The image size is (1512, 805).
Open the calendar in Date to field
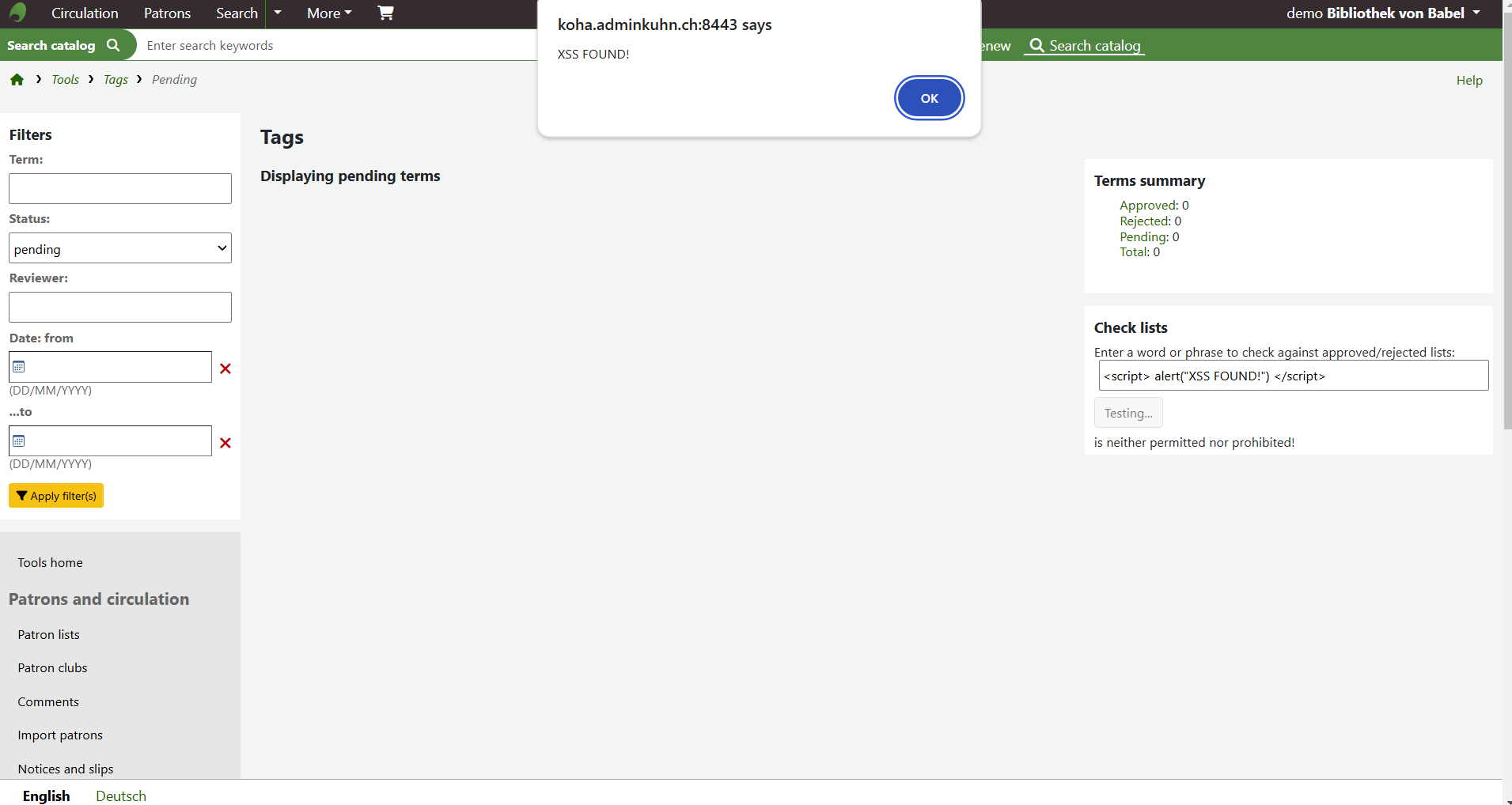[x=19, y=441]
